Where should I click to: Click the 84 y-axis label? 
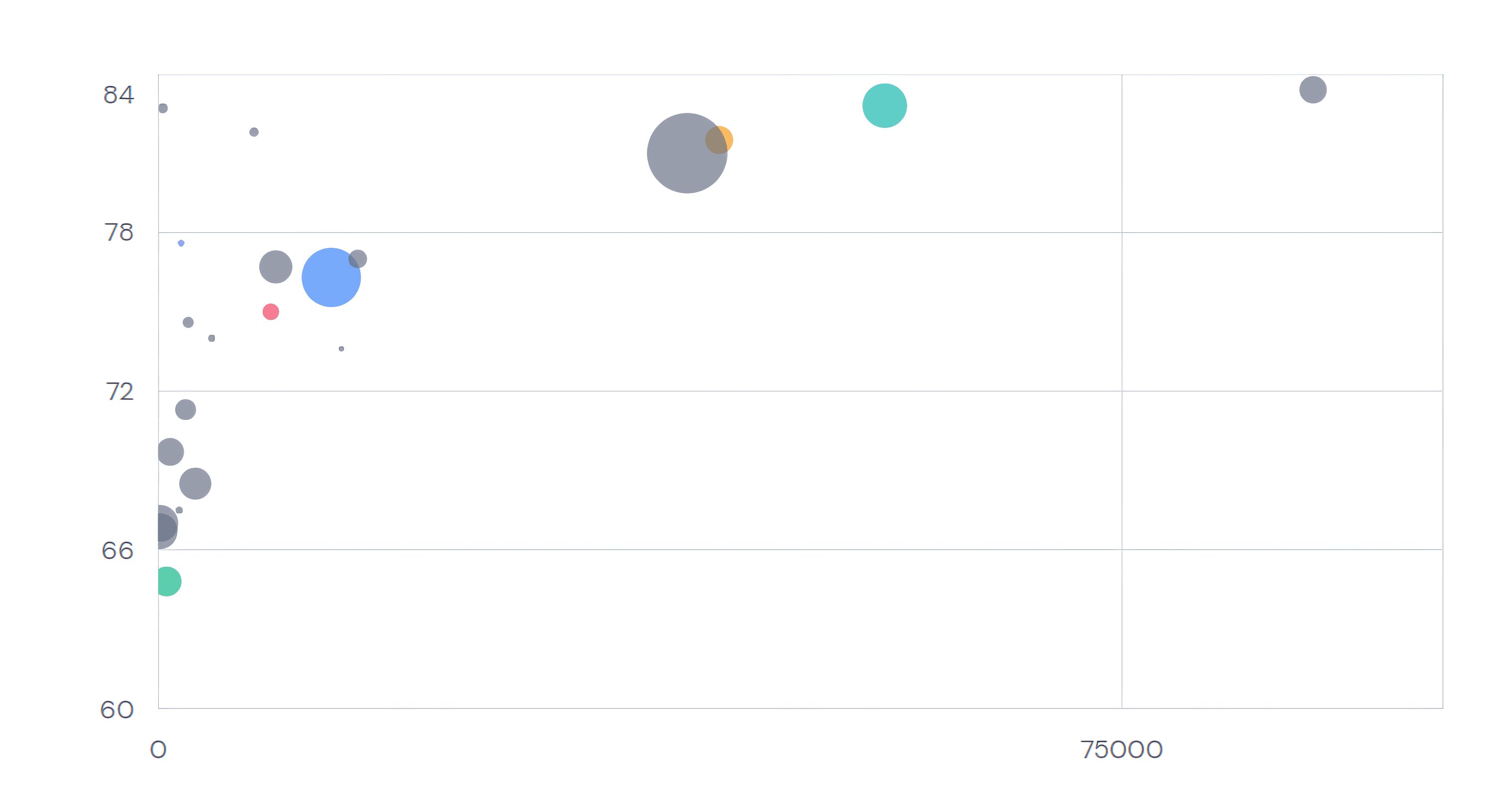pos(118,95)
